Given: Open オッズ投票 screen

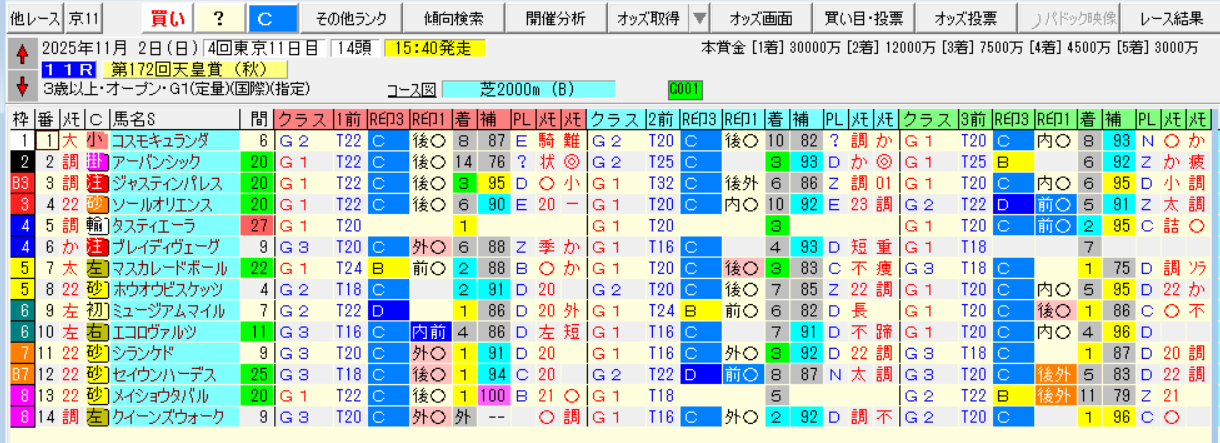Looking at the screenshot, I should 965,18.
